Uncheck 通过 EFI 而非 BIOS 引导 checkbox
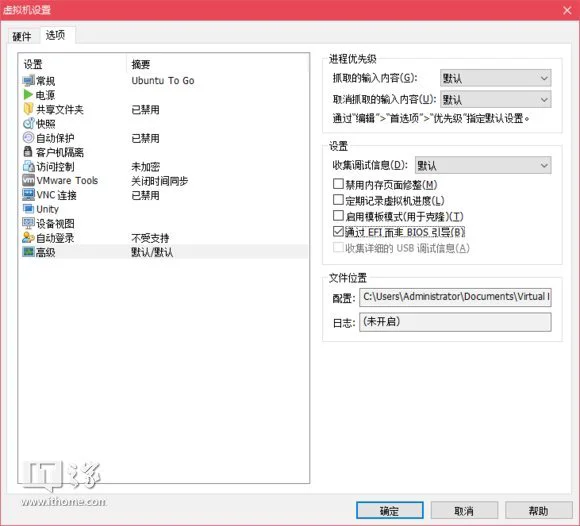The width and height of the screenshot is (580, 526). pos(338,232)
